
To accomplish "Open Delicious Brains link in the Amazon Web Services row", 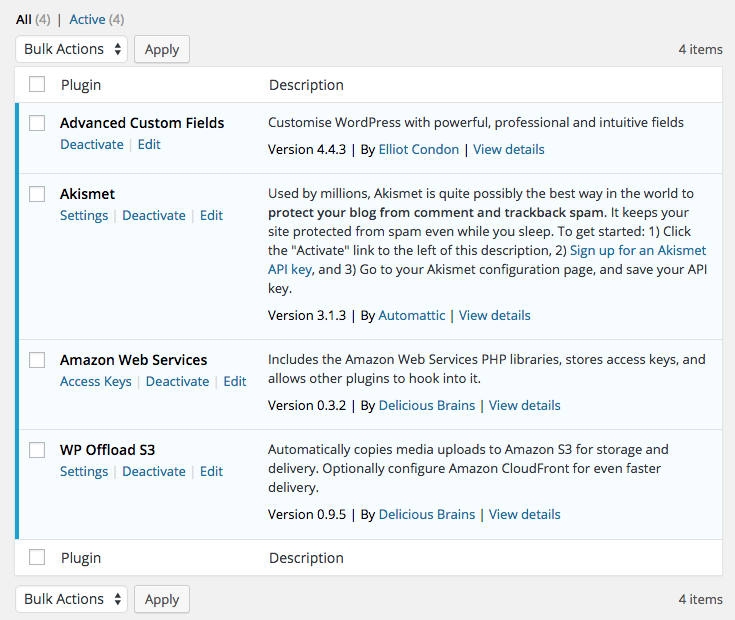I will click(427, 405).
